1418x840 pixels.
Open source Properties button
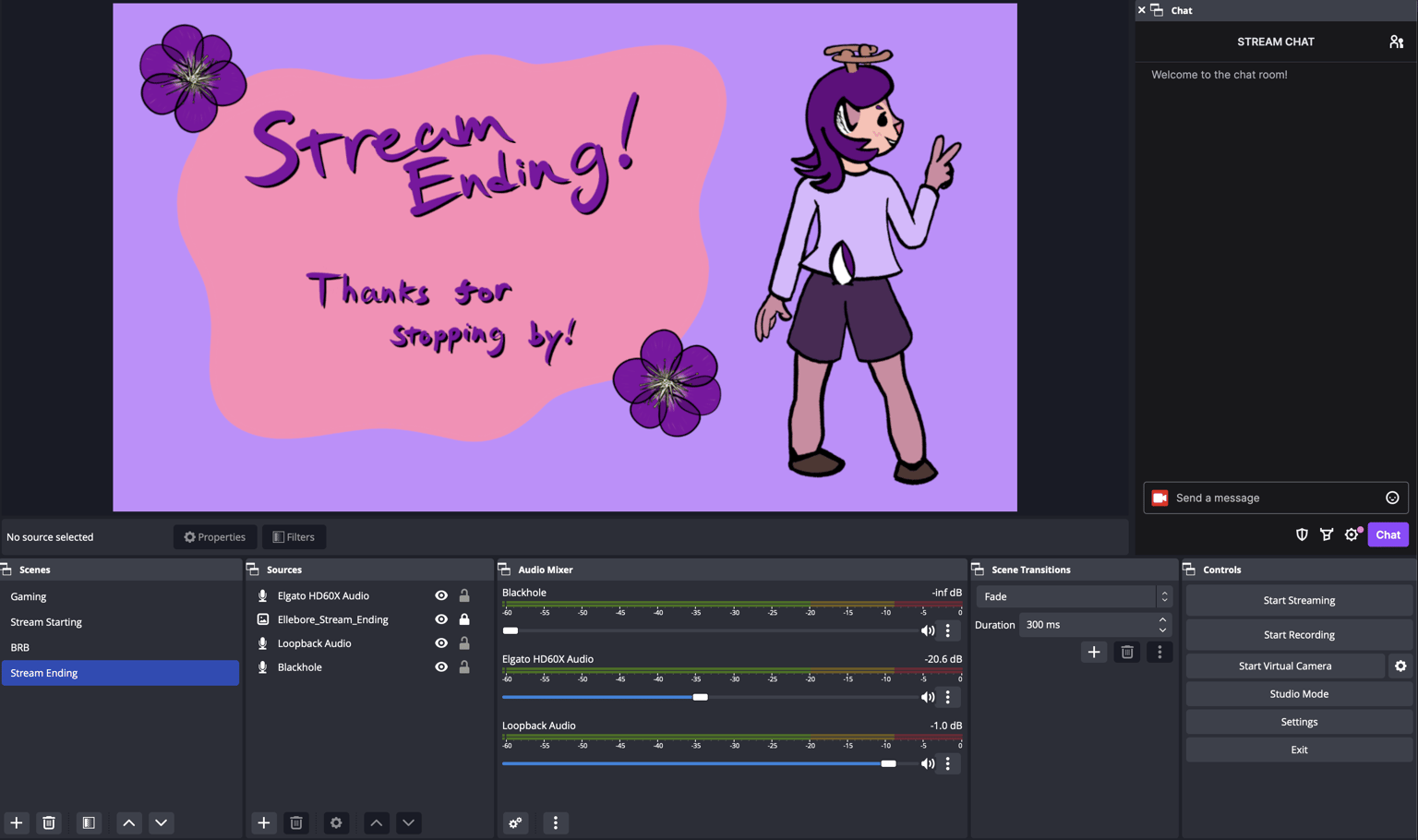coord(215,537)
